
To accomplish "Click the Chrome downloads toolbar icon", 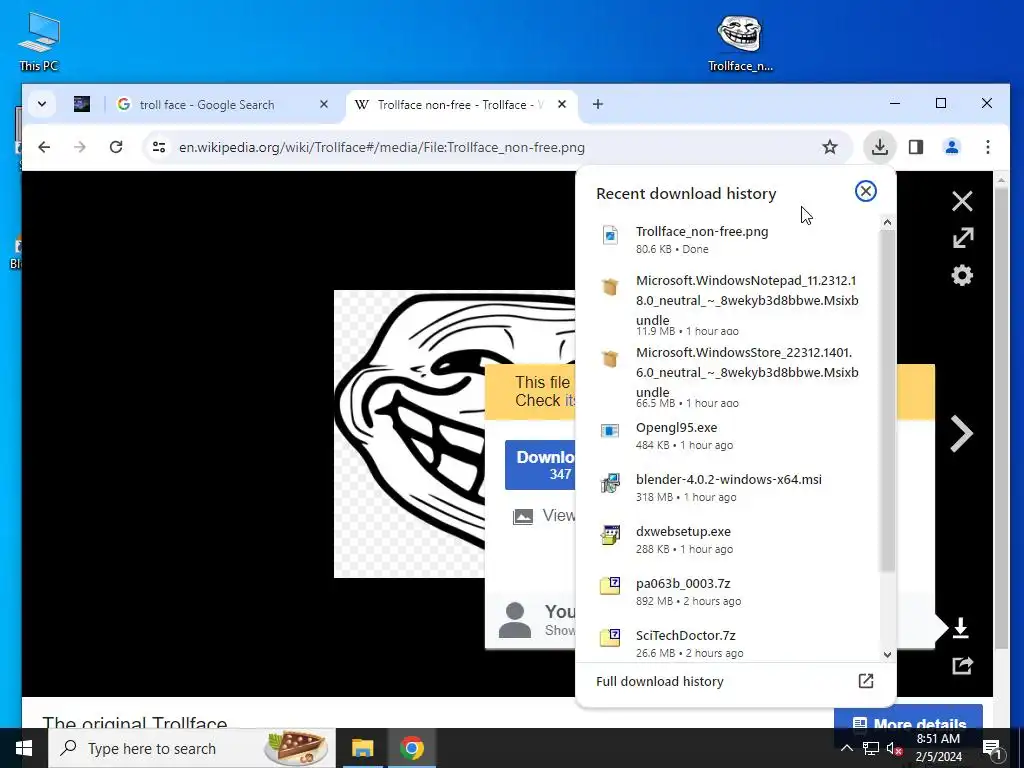I will 880,147.
